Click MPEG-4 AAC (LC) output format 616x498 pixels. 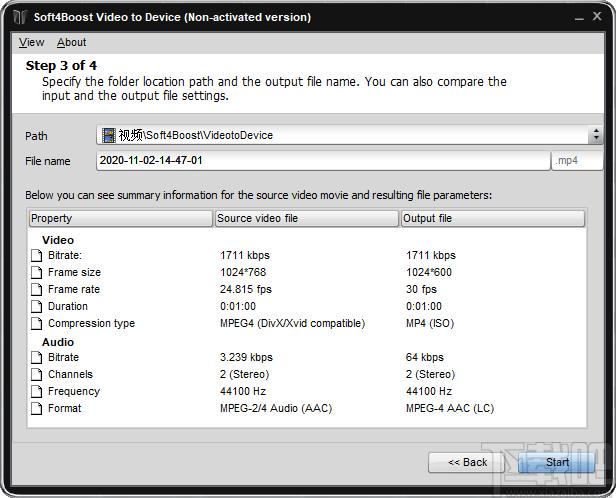[450, 408]
